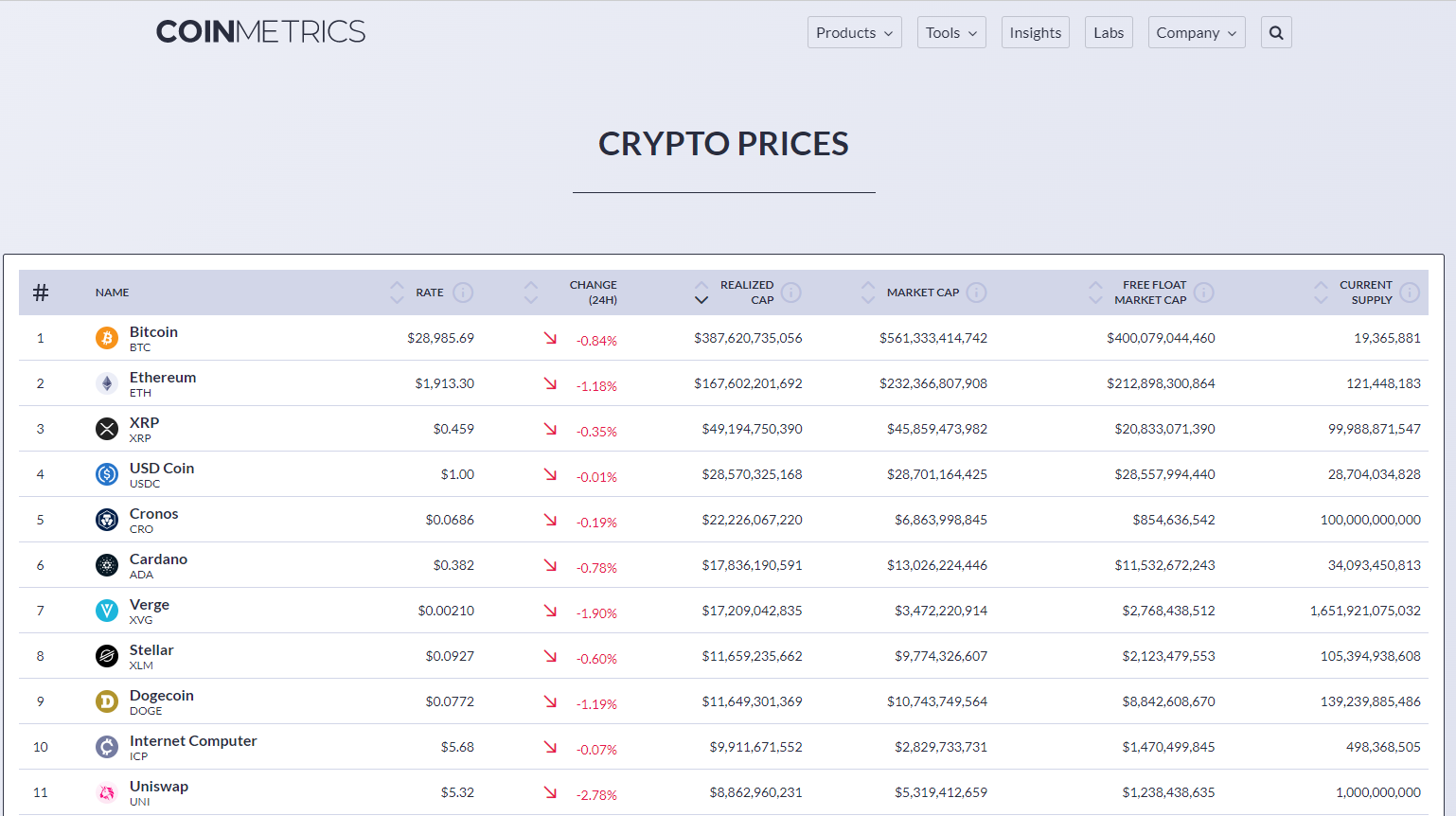The height and width of the screenshot is (816, 1456).
Task: Click Uniswap's red down-trend arrow
Action: tap(550, 792)
